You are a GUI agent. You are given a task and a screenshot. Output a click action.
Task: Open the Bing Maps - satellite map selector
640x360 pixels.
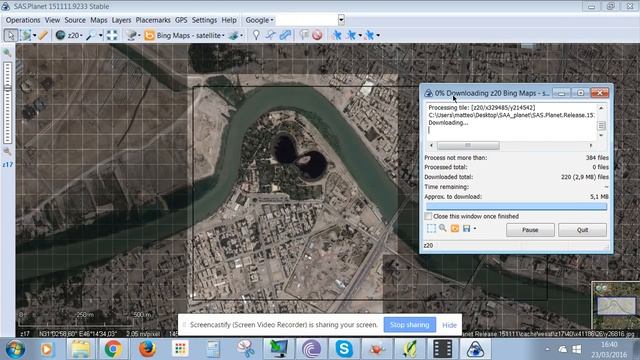pyautogui.click(x=185, y=36)
